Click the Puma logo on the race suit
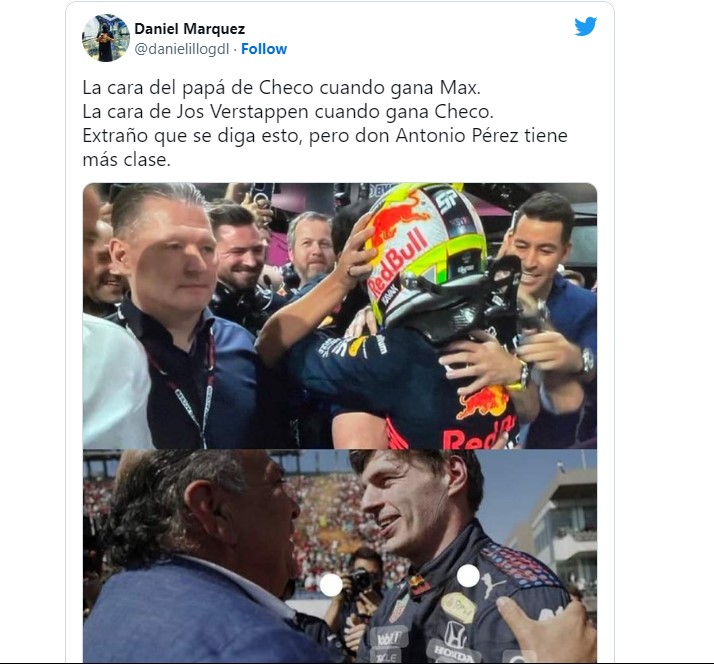This screenshot has height=664, width=714. (493, 585)
